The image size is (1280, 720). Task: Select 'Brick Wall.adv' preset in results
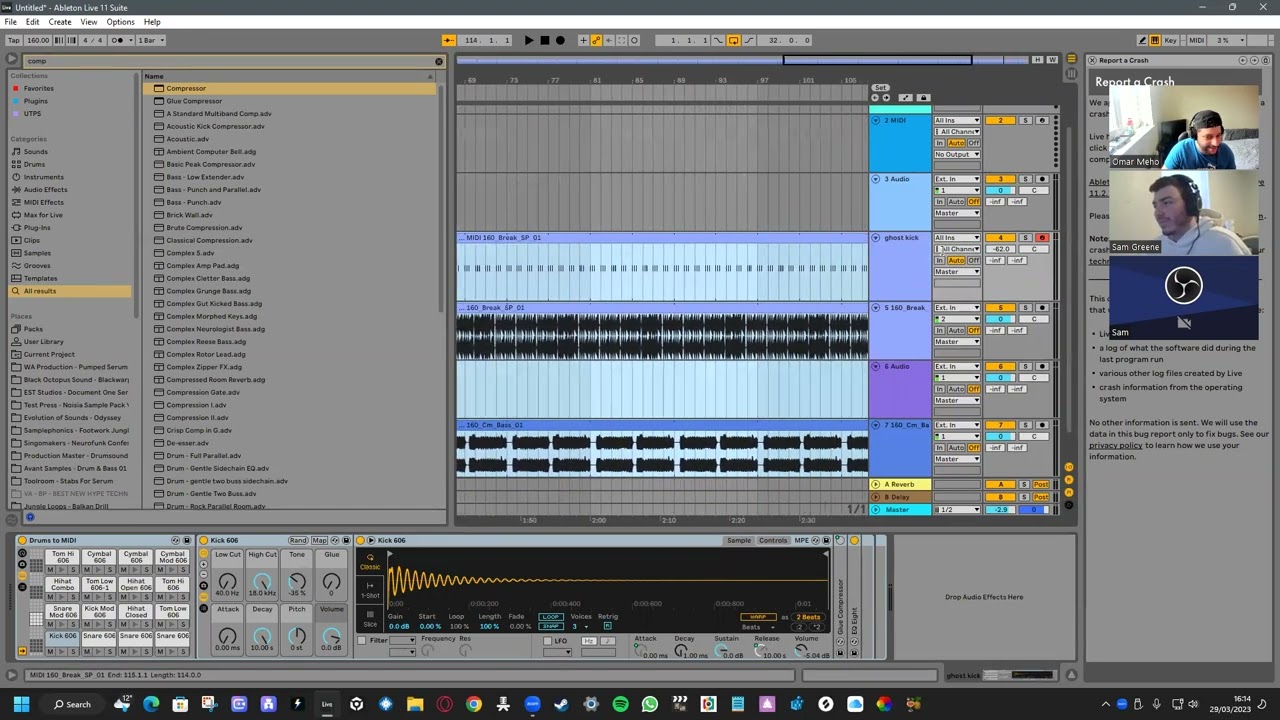tap(189, 215)
